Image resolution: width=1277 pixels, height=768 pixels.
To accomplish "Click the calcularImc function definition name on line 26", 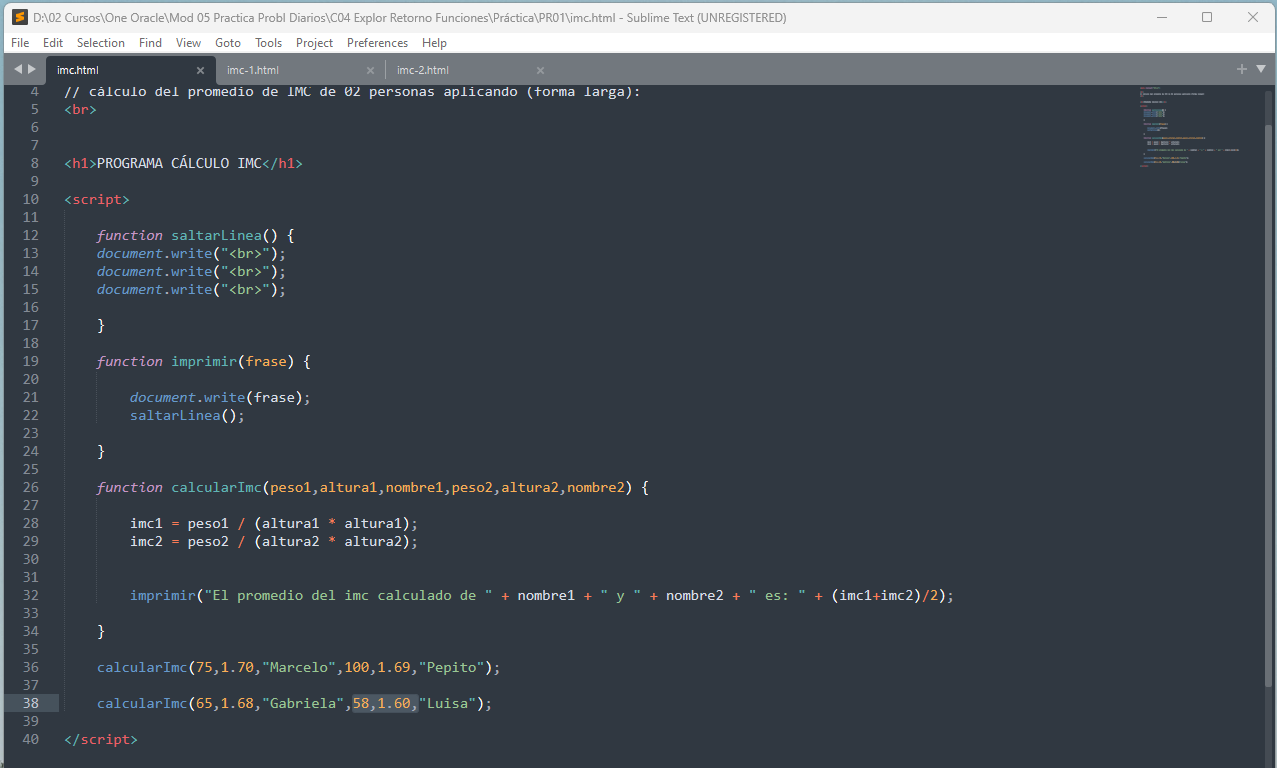I will (x=216, y=487).
